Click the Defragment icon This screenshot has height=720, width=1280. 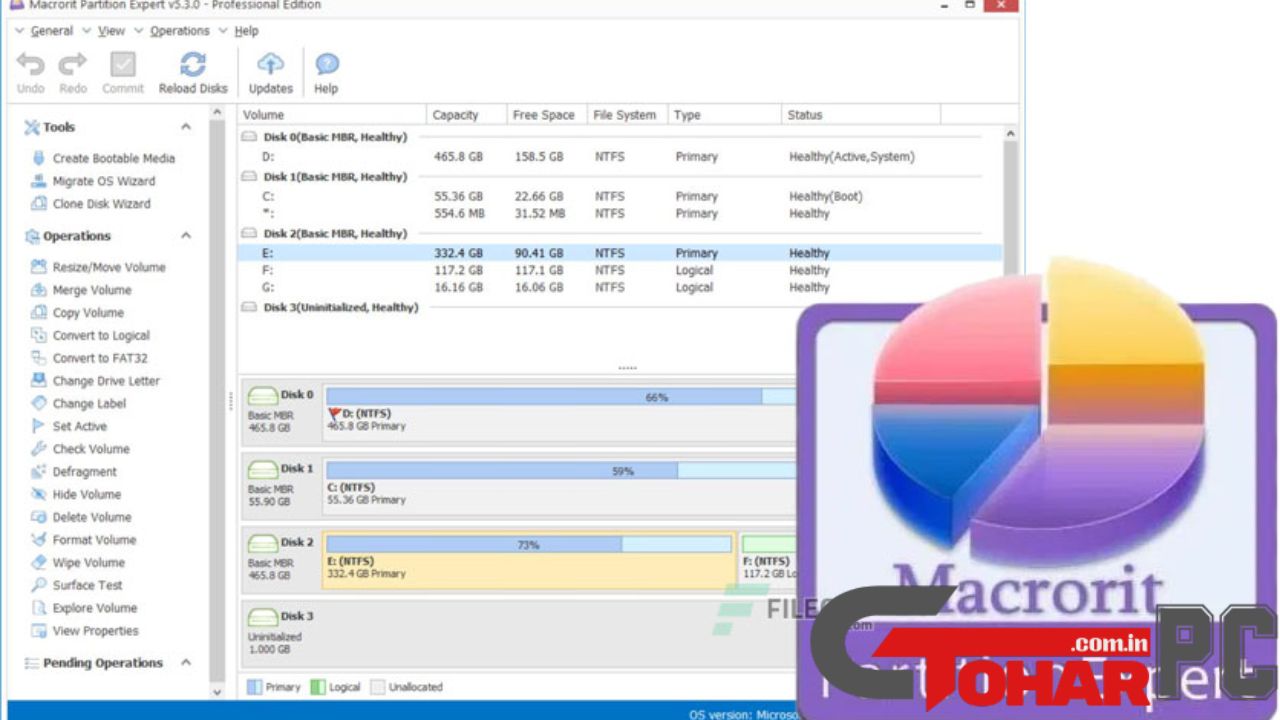pos(39,472)
